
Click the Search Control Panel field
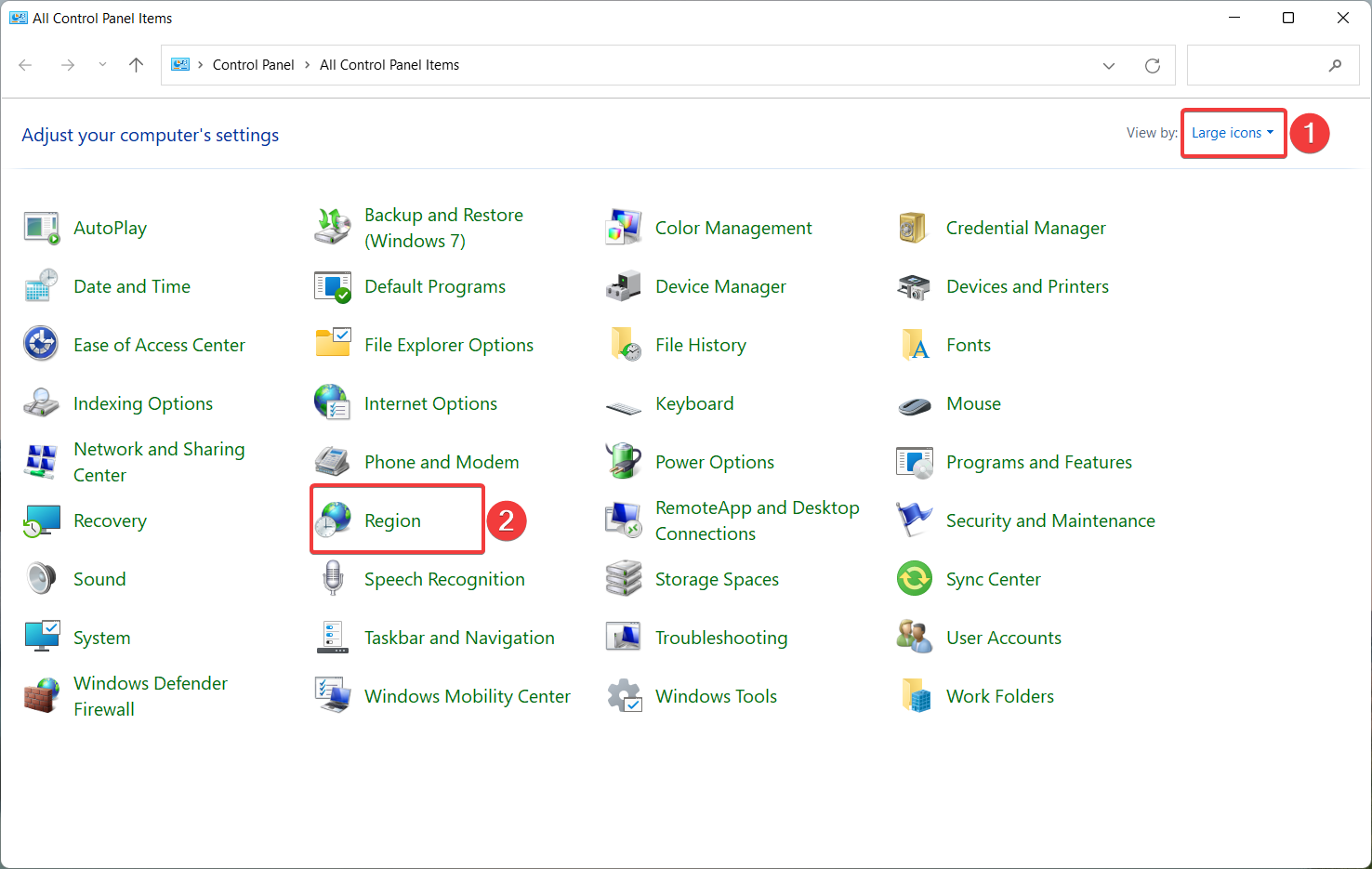(1273, 65)
